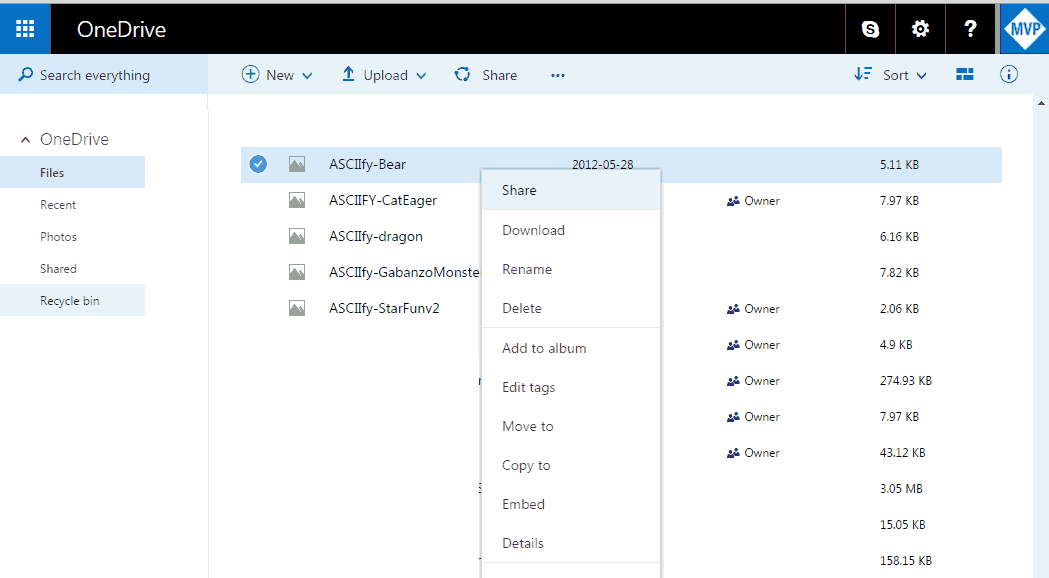Image resolution: width=1049 pixels, height=578 pixels.
Task: Choose Rename from the context menu
Action: click(x=527, y=269)
